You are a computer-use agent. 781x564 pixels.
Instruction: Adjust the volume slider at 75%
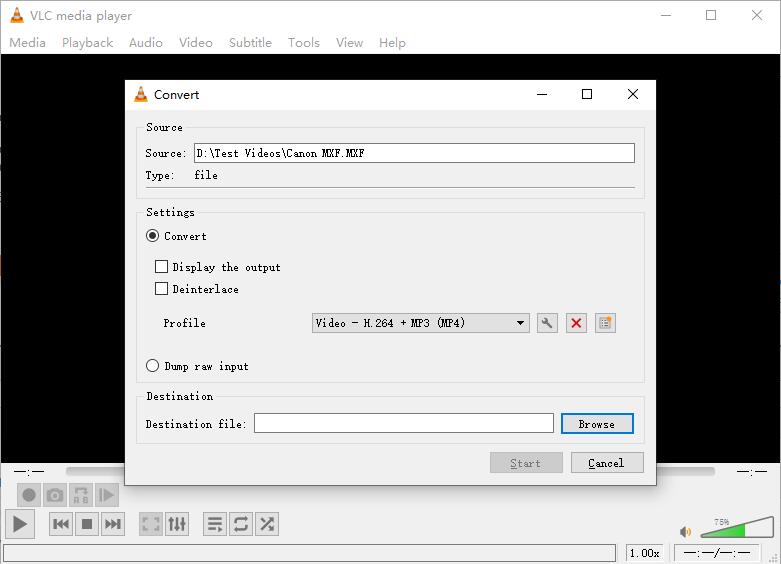click(x=737, y=528)
